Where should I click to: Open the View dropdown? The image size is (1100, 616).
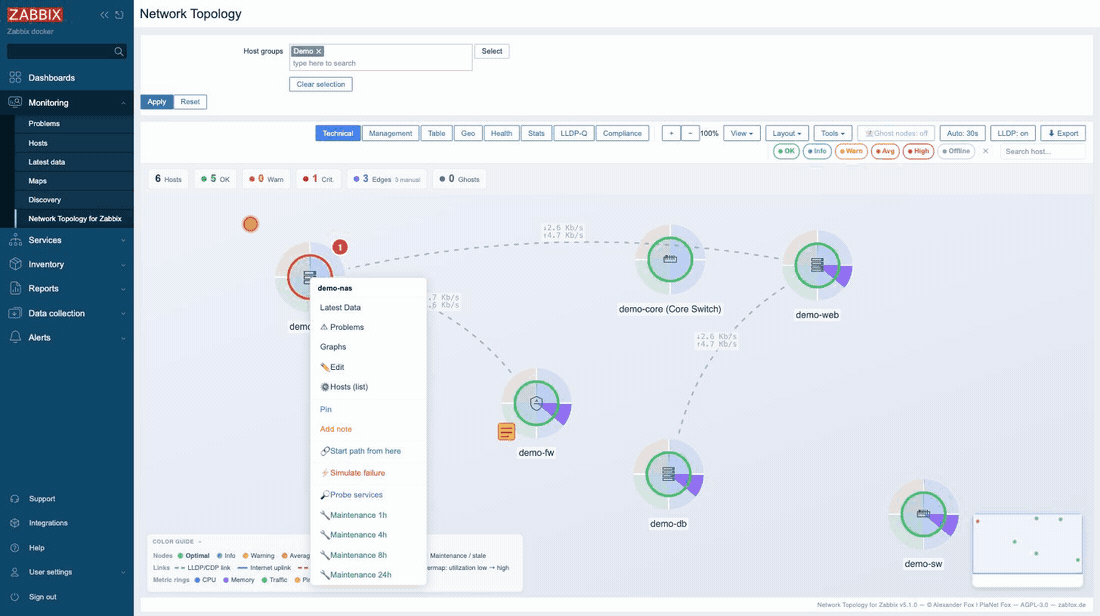(x=742, y=133)
